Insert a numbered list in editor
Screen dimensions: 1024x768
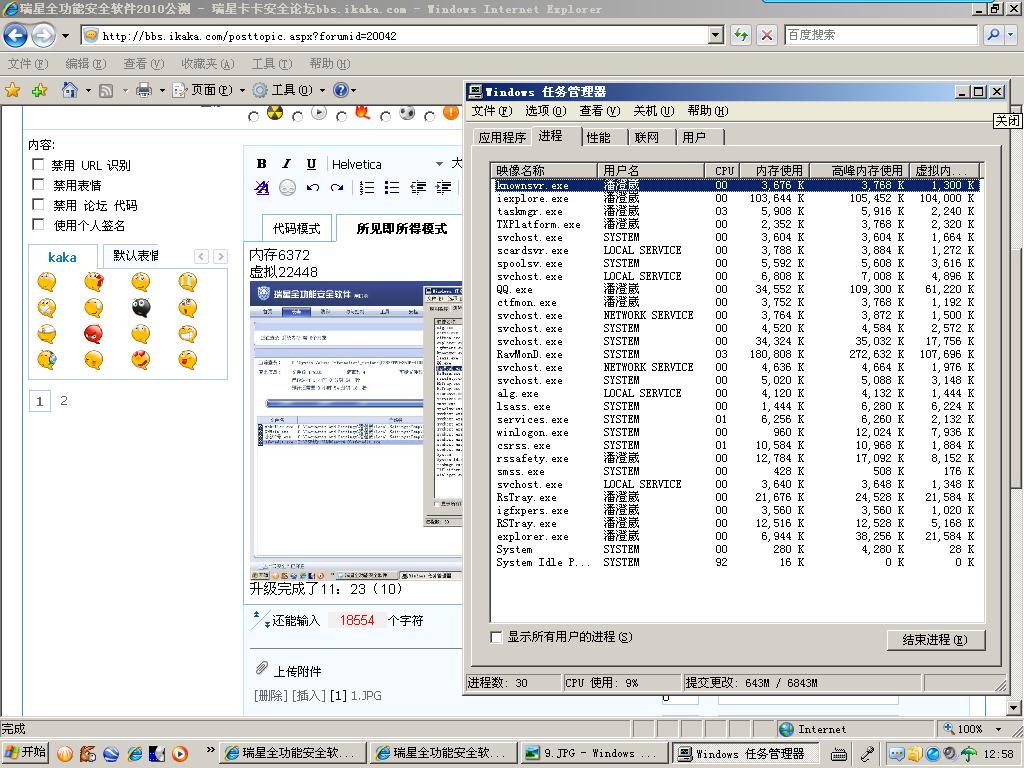(x=367, y=188)
